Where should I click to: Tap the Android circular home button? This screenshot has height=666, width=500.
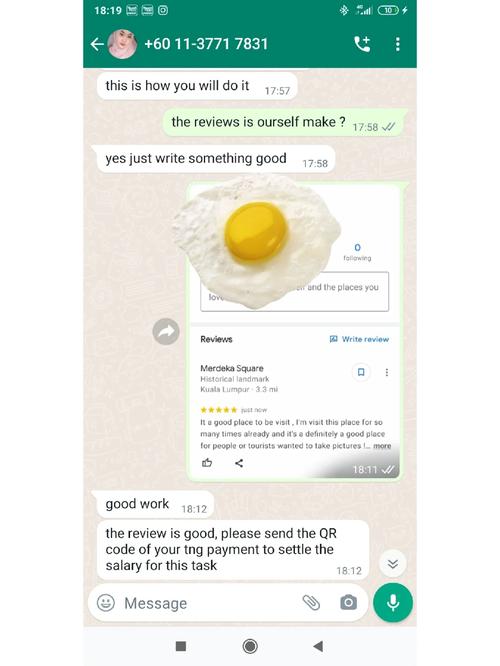(x=250, y=646)
